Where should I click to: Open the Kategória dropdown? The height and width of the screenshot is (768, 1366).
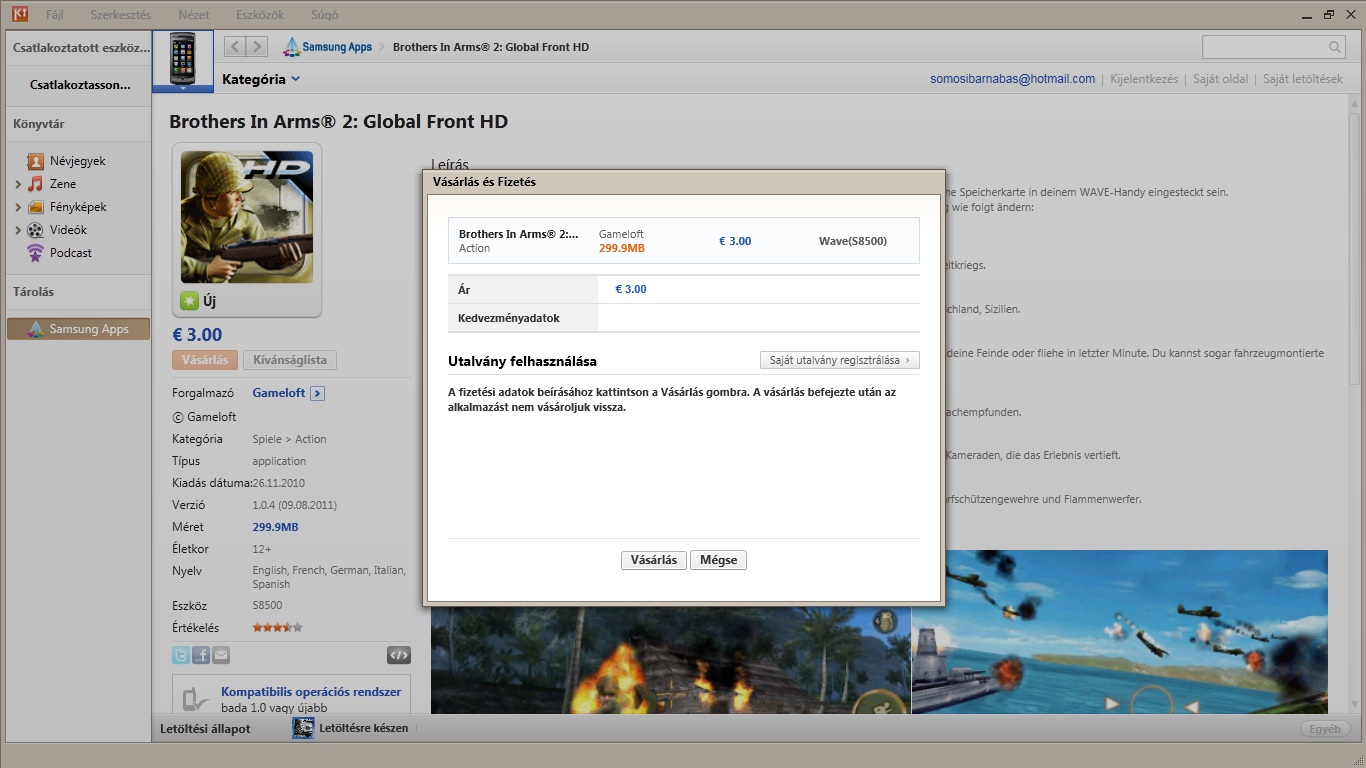click(x=261, y=79)
